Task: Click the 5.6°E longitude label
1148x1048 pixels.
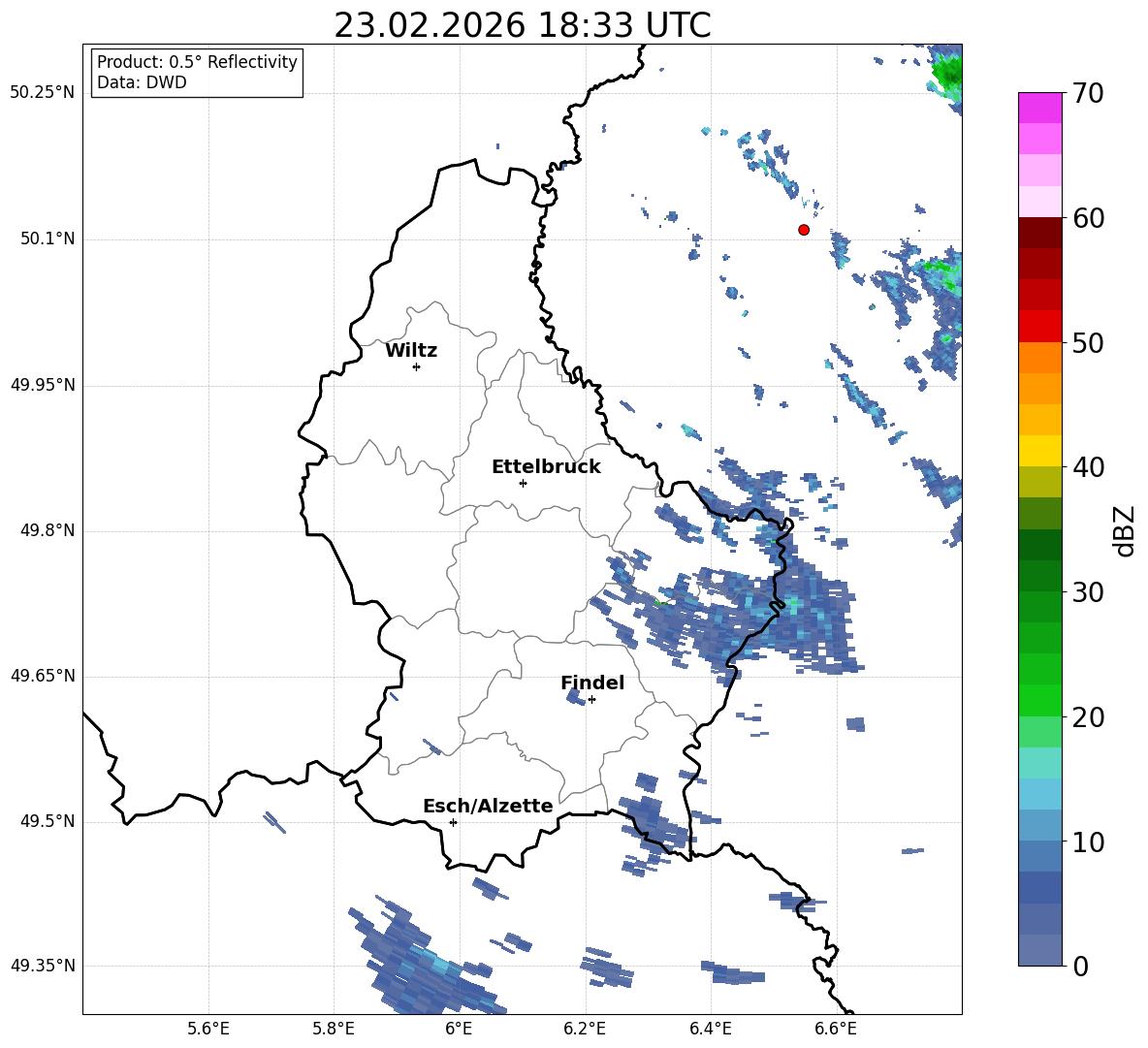Action: (x=208, y=1030)
